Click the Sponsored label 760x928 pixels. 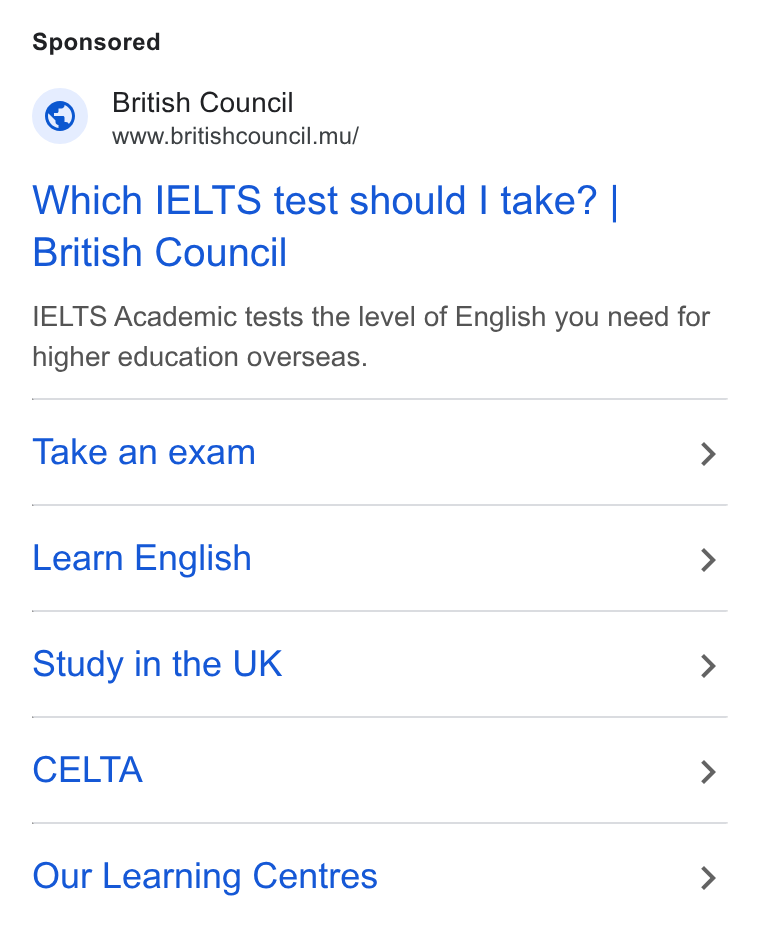tap(96, 42)
